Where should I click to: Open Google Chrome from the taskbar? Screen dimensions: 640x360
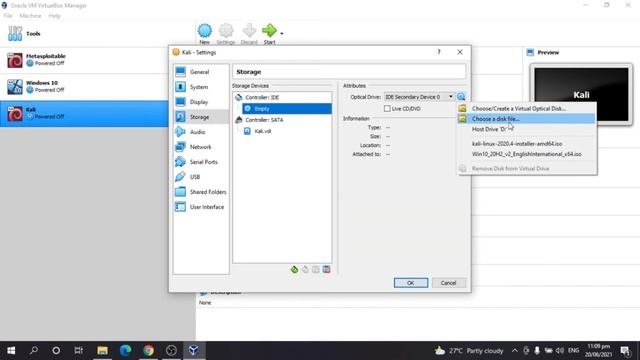click(x=148, y=350)
